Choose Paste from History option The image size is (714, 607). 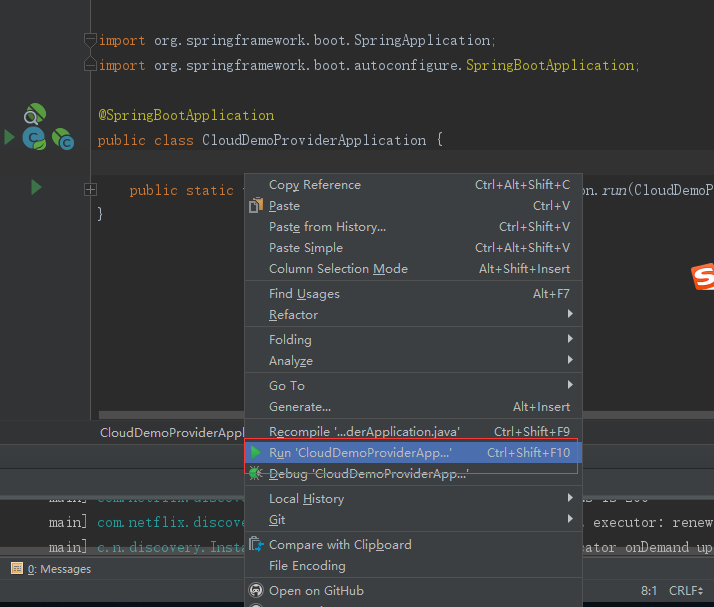click(x=413, y=226)
